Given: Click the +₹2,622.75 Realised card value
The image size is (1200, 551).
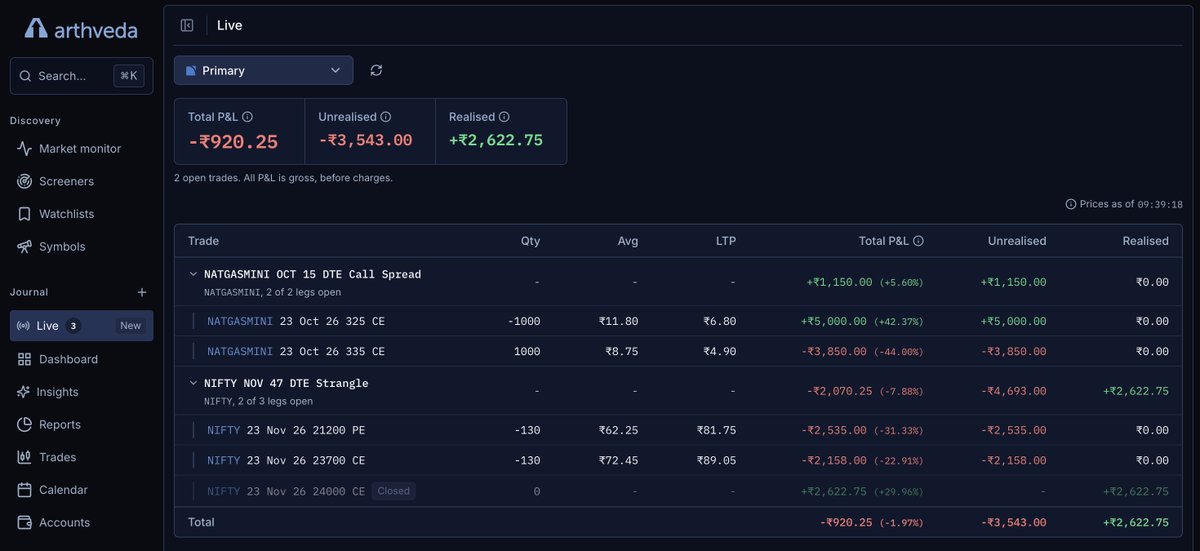Looking at the screenshot, I should pyautogui.click(x=496, y=140).
